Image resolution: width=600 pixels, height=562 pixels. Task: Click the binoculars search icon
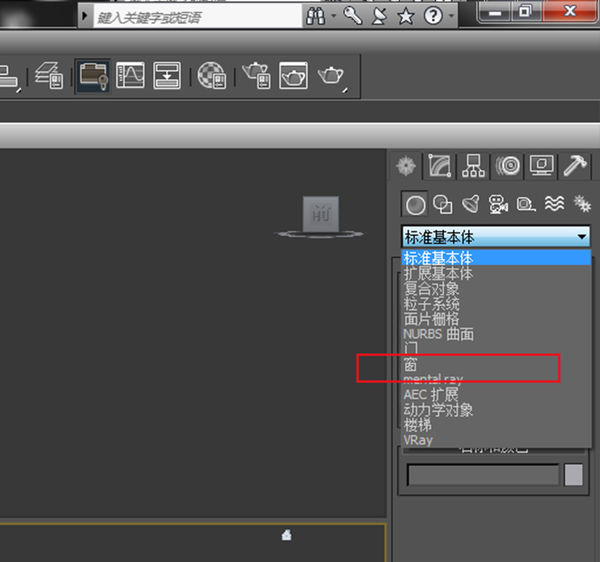tap(316, 16)
